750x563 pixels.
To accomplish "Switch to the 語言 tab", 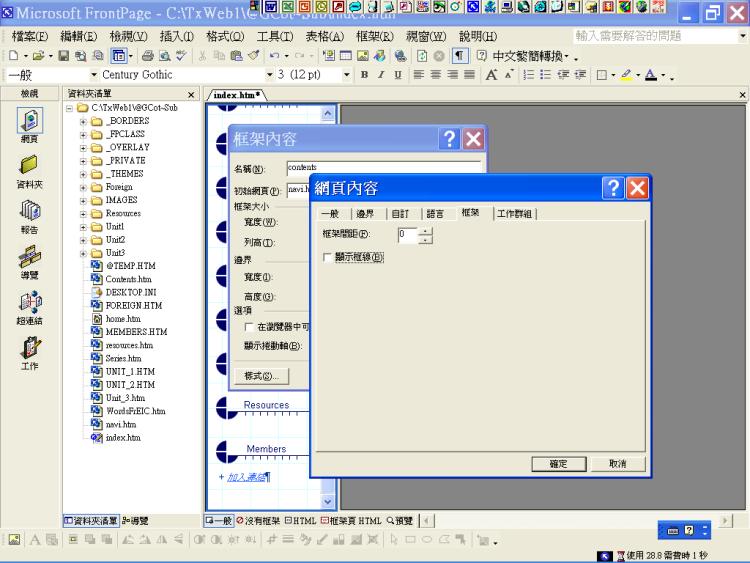I will point(435,214).
